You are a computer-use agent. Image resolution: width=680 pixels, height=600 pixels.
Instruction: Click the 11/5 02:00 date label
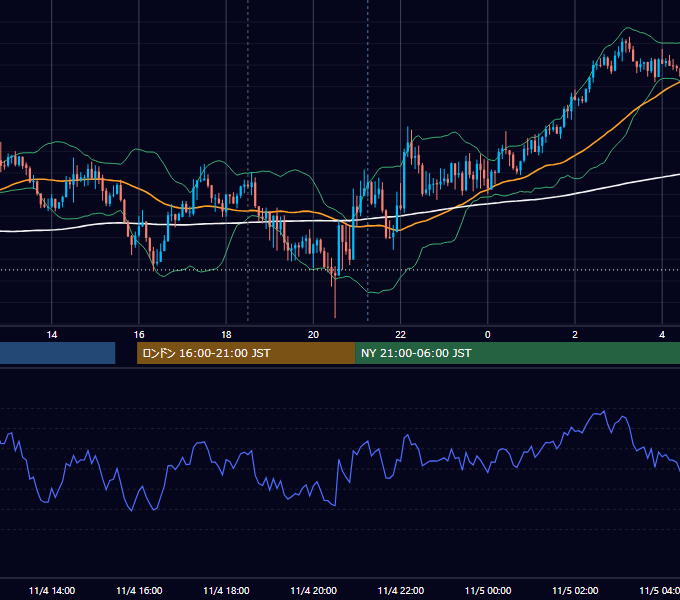[575, 590]
